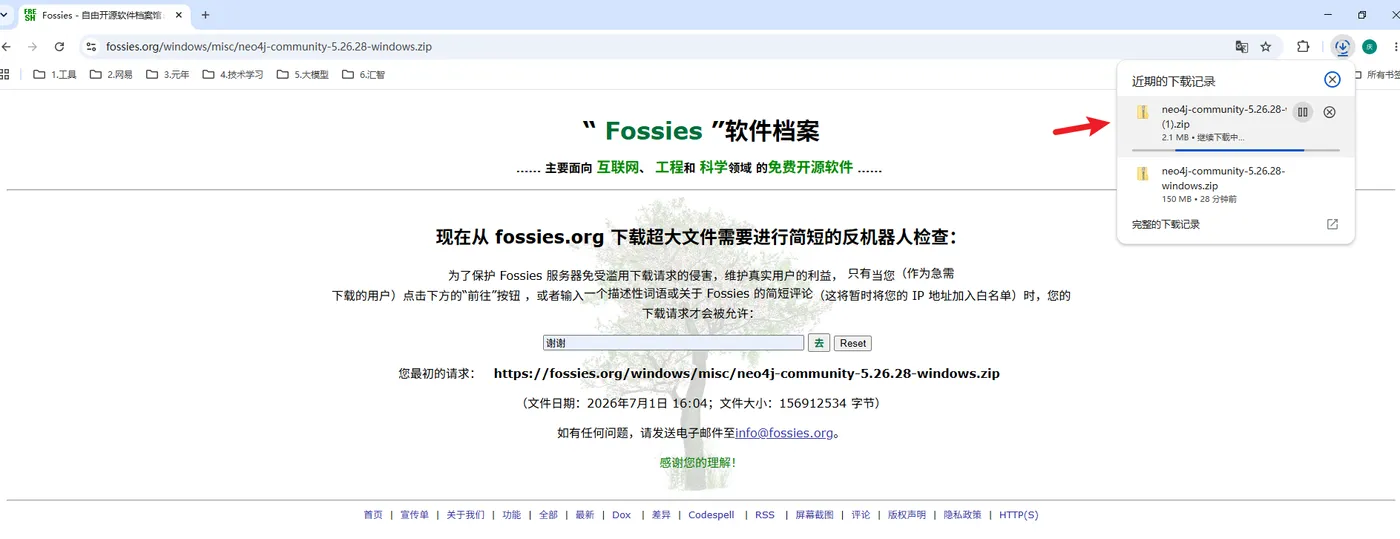The height and width of the screenshot is (539, 1400).
Task: Open the apps grid icon in bookmarks bar
Action: point(4,74)
